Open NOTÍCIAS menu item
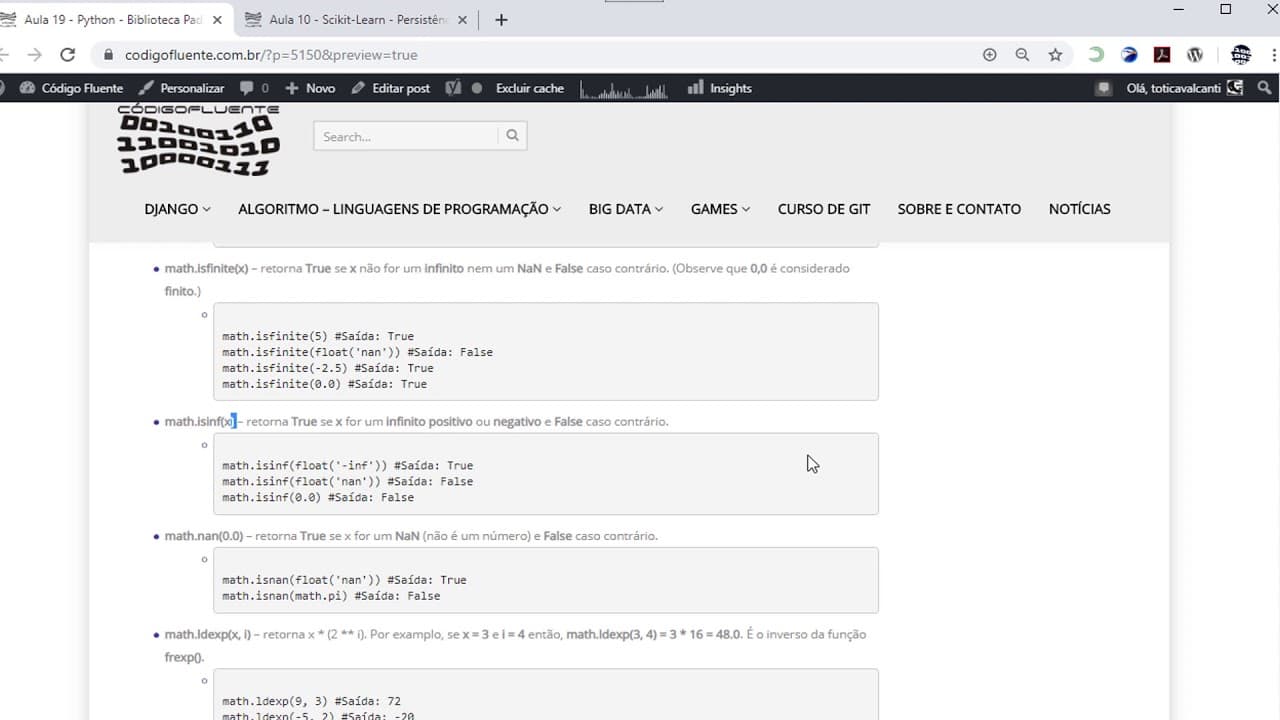 [1079, 209]
